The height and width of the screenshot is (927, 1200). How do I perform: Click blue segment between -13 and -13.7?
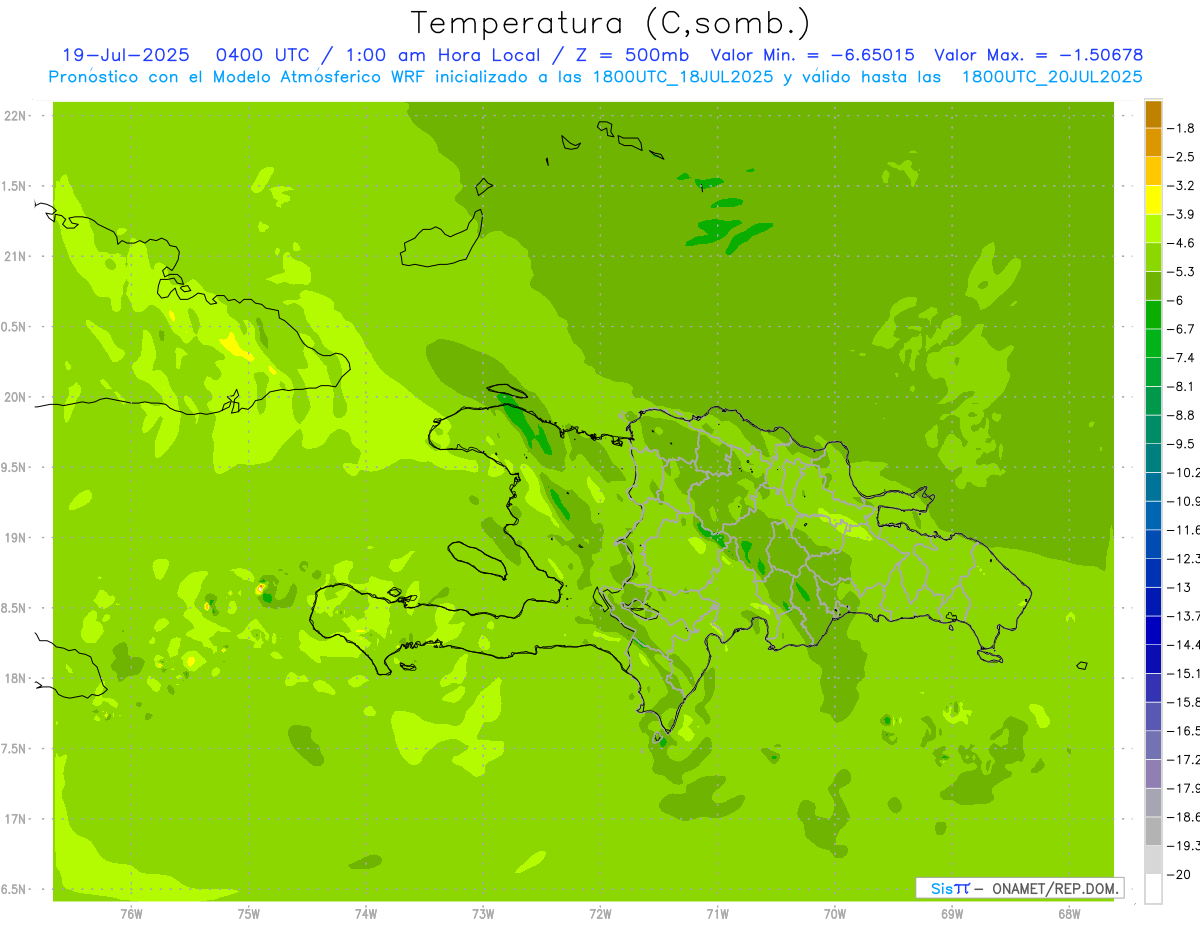click(1153, 601)
